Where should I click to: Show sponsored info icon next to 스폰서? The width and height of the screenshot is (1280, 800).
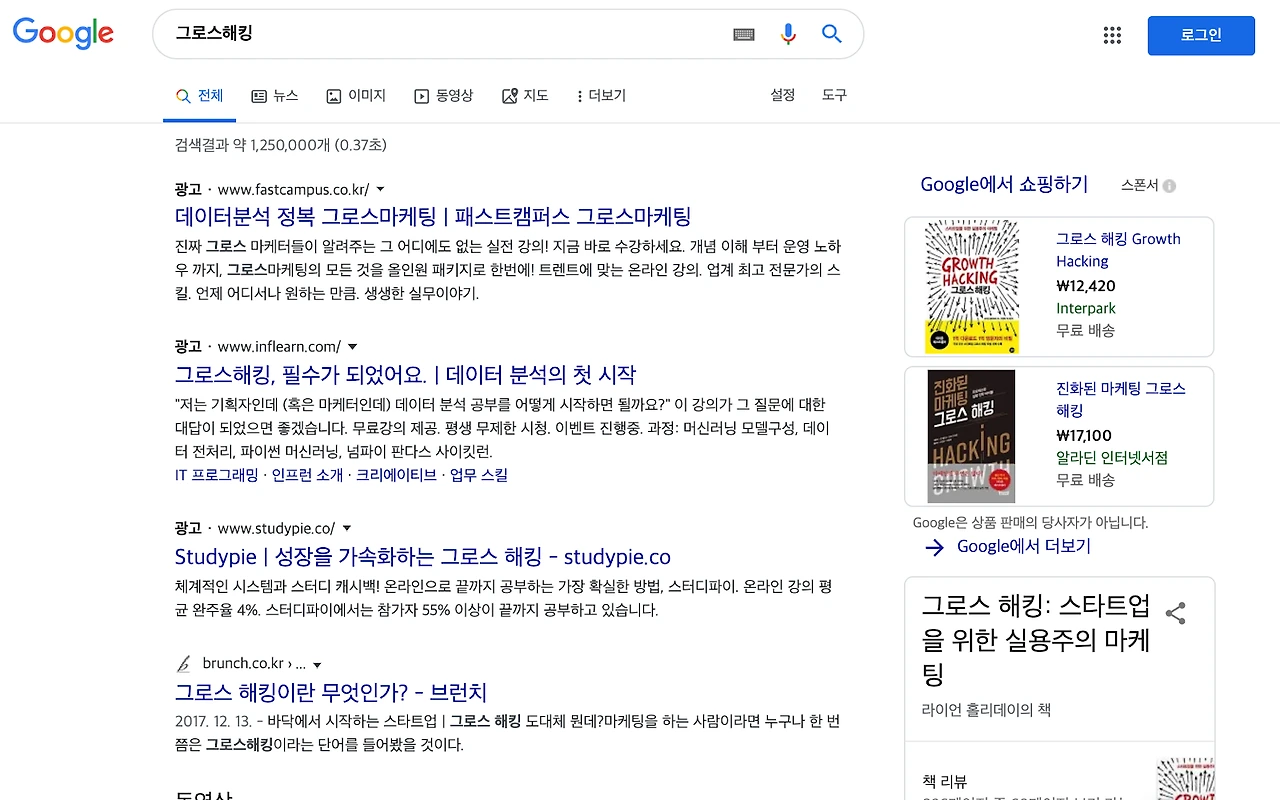pos(1170,186)
